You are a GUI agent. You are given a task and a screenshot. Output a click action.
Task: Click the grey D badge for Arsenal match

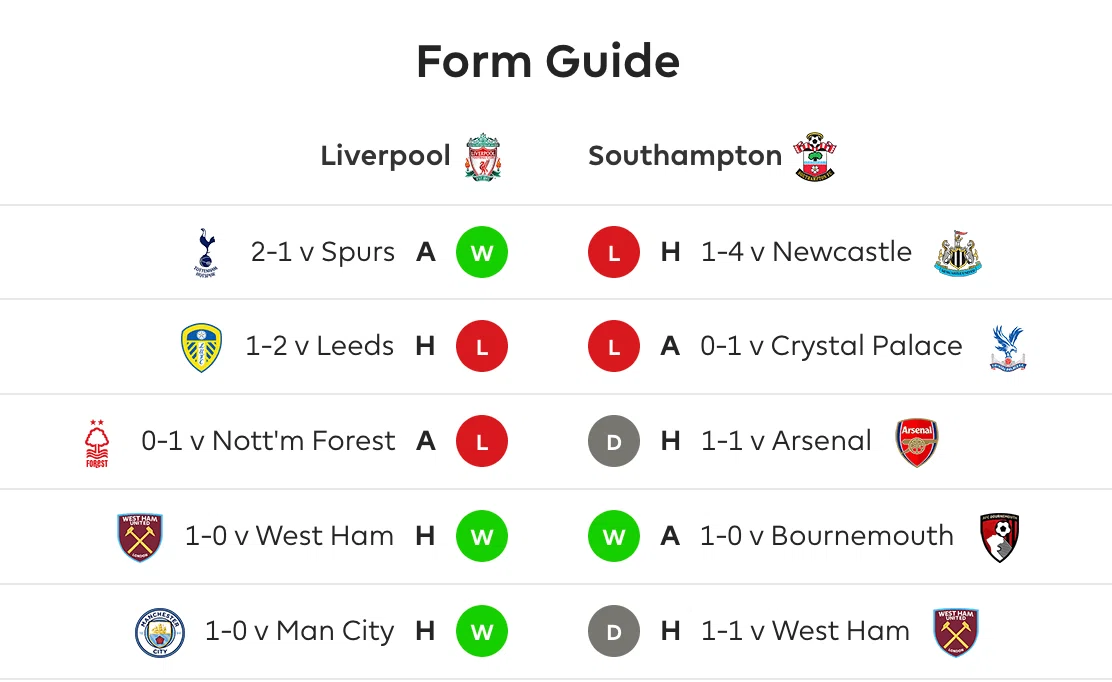pyautogui.click(x=614, y=441)
